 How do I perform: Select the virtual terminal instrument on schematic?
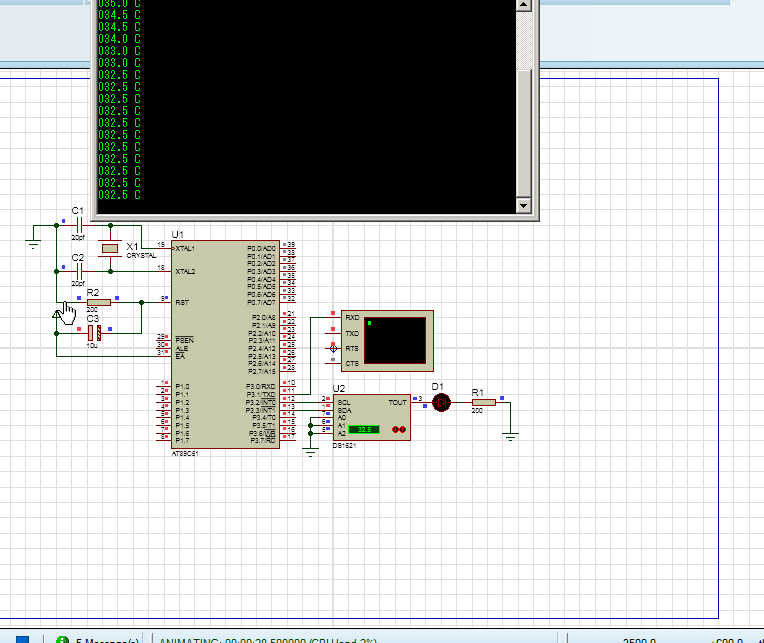(x=387, y=340)
